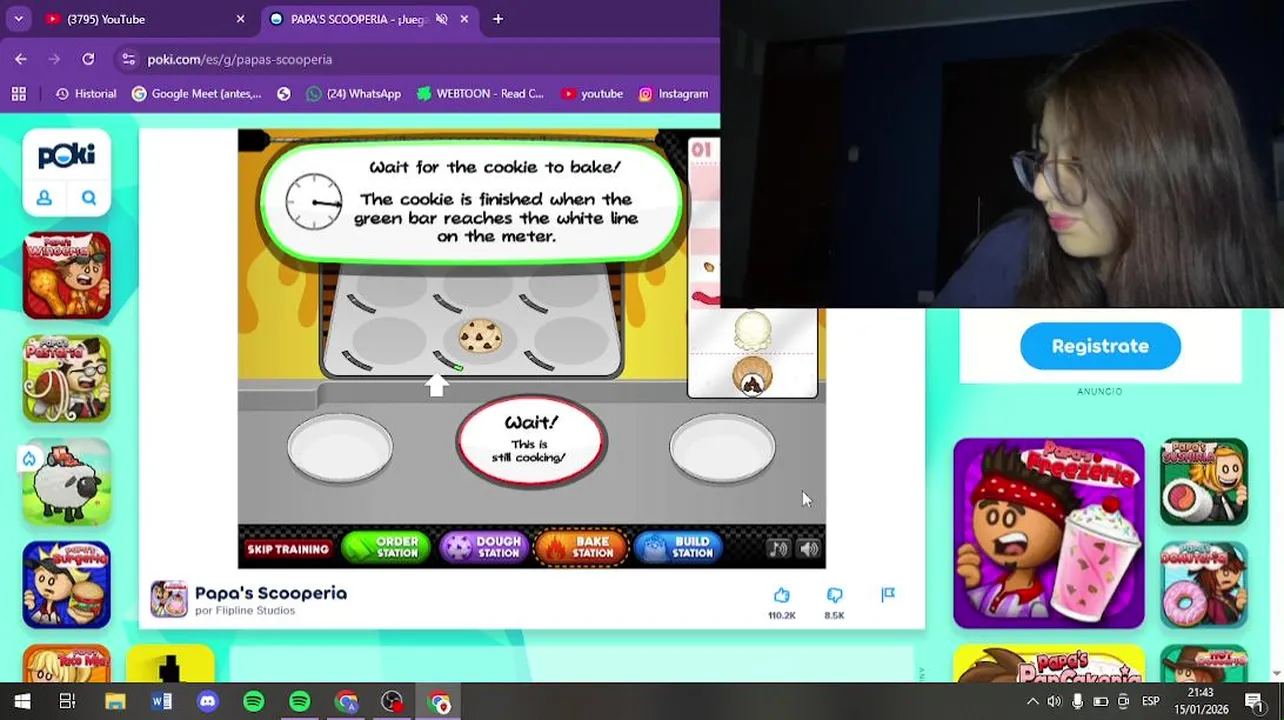Open the notification center icon

[x=1254, y=701]
